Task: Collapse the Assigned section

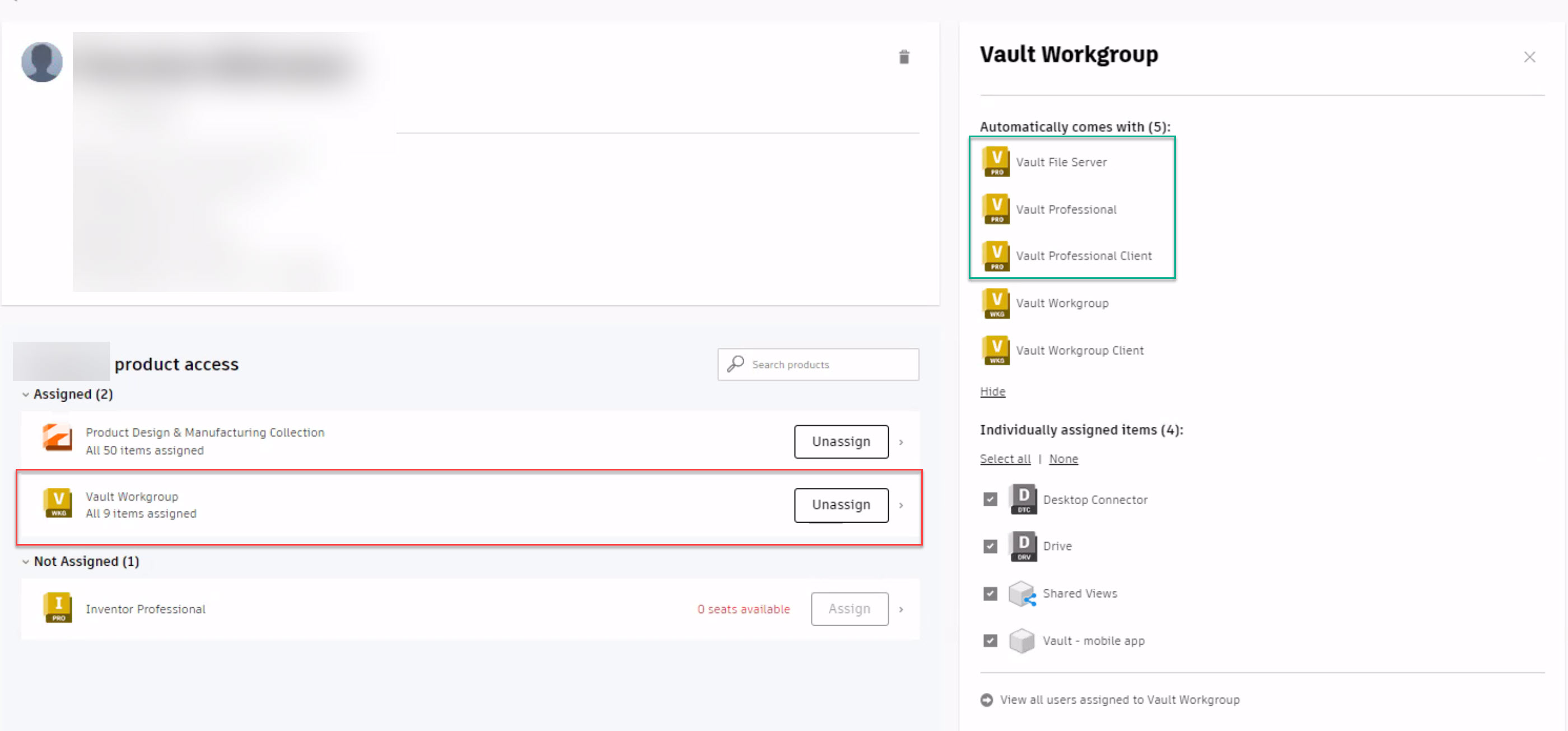Action: (26, 394)
